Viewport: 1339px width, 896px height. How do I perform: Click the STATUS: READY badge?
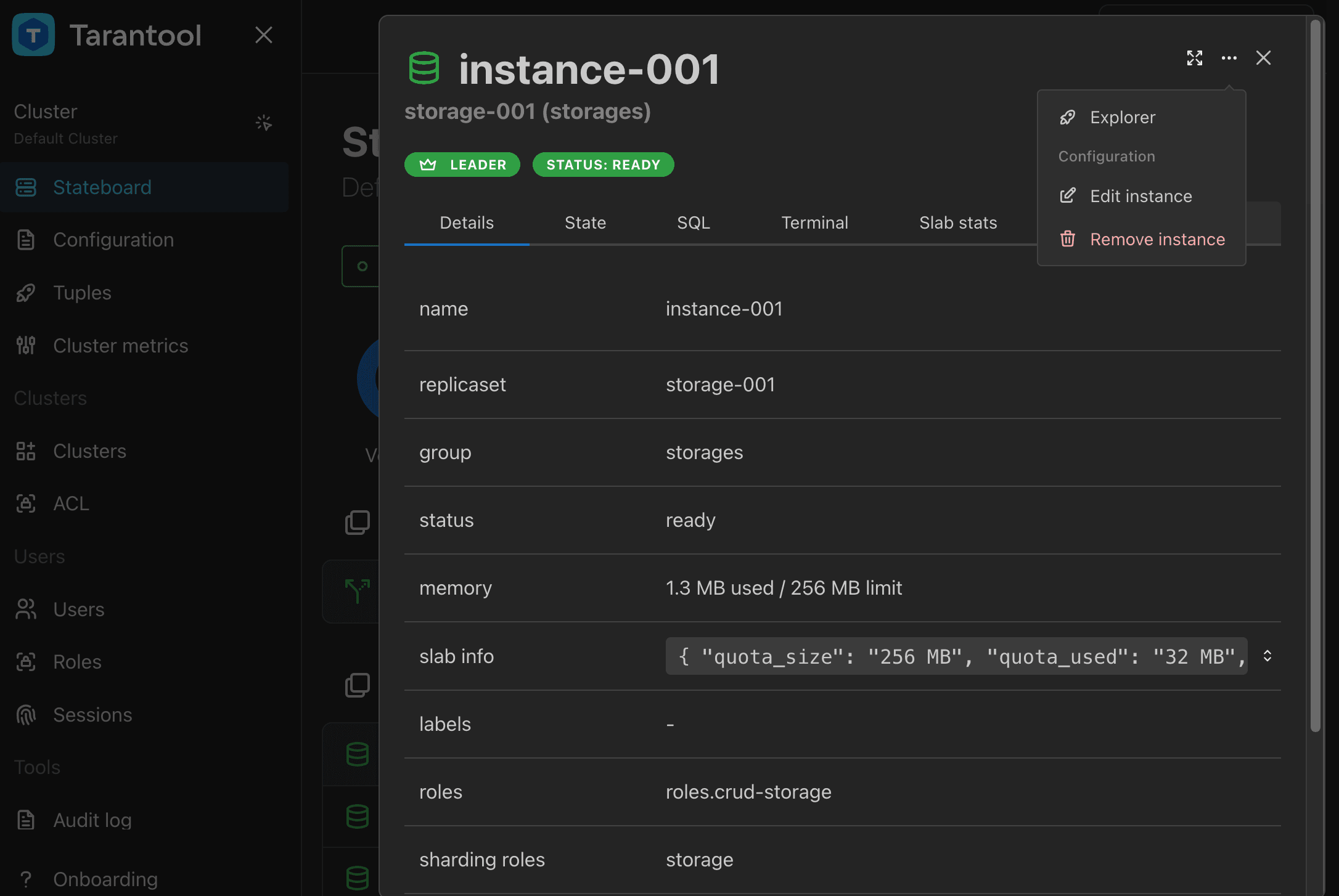(604, 165)
